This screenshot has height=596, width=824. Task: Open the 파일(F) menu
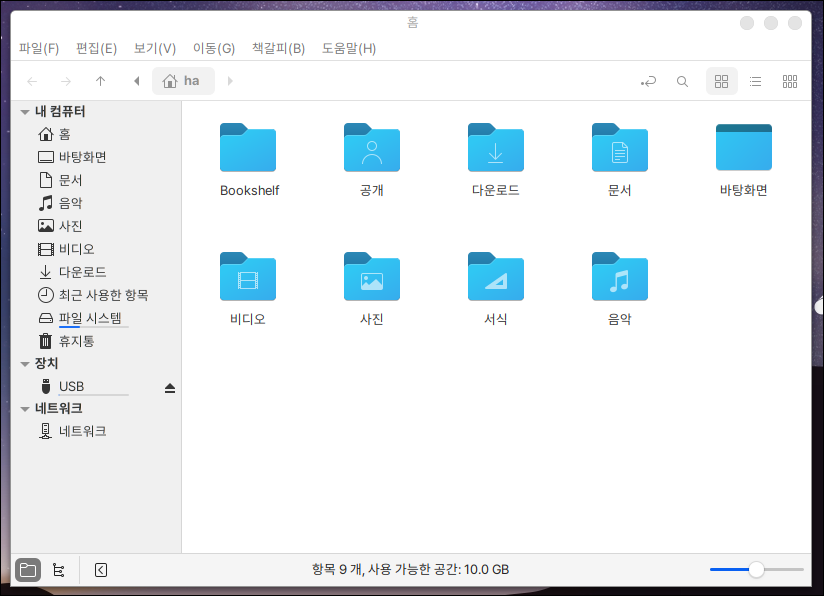(x=39, y=48)
